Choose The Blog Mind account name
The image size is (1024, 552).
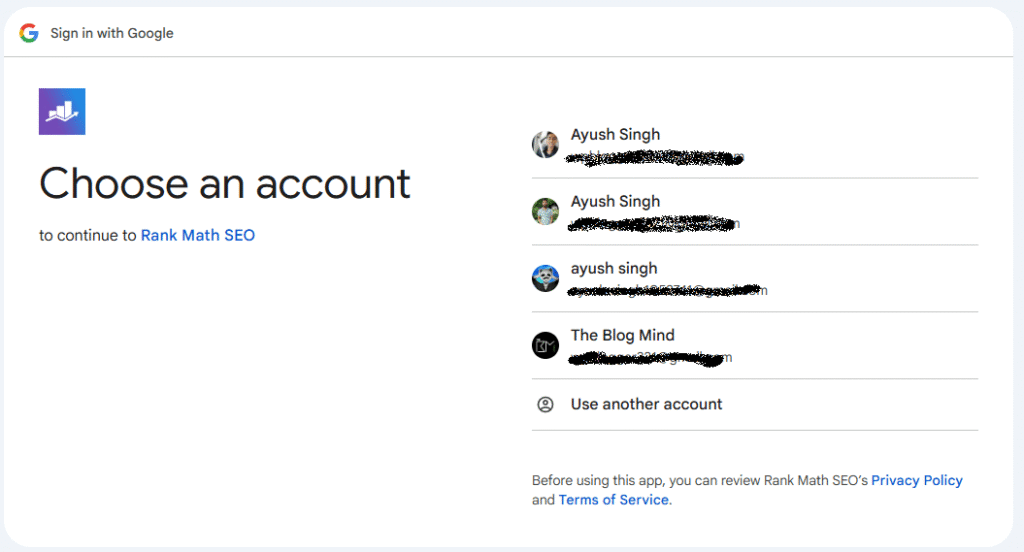622,335
